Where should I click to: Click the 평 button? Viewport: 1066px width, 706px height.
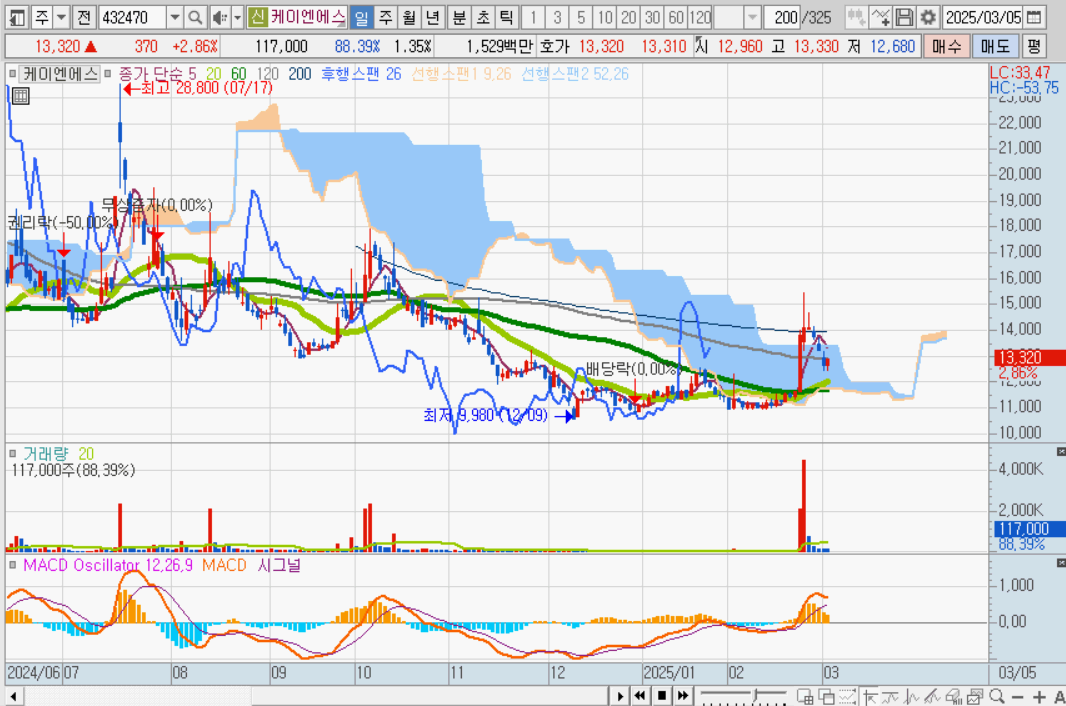(1033, 46)
